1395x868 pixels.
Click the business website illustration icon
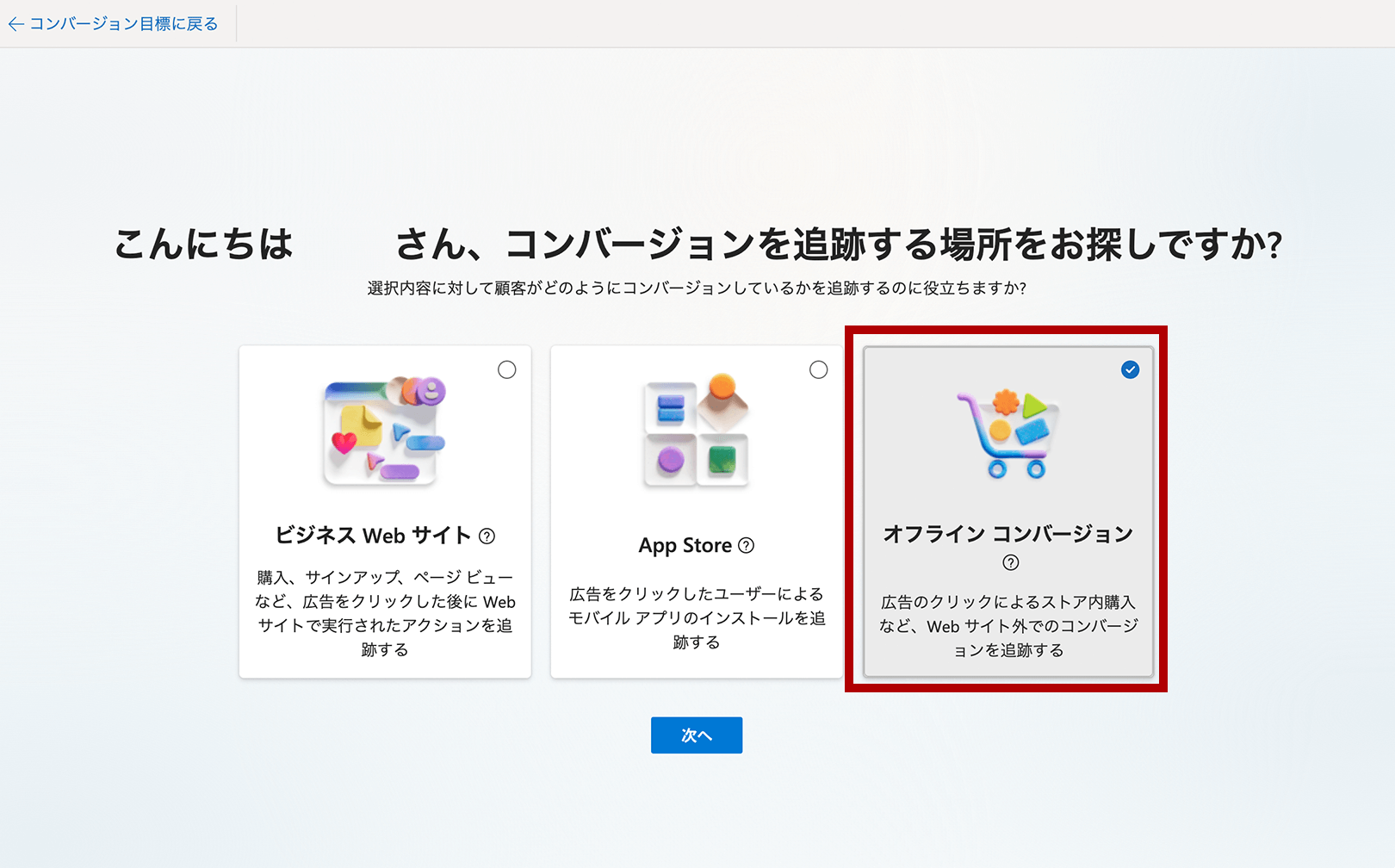click(385, 431)
